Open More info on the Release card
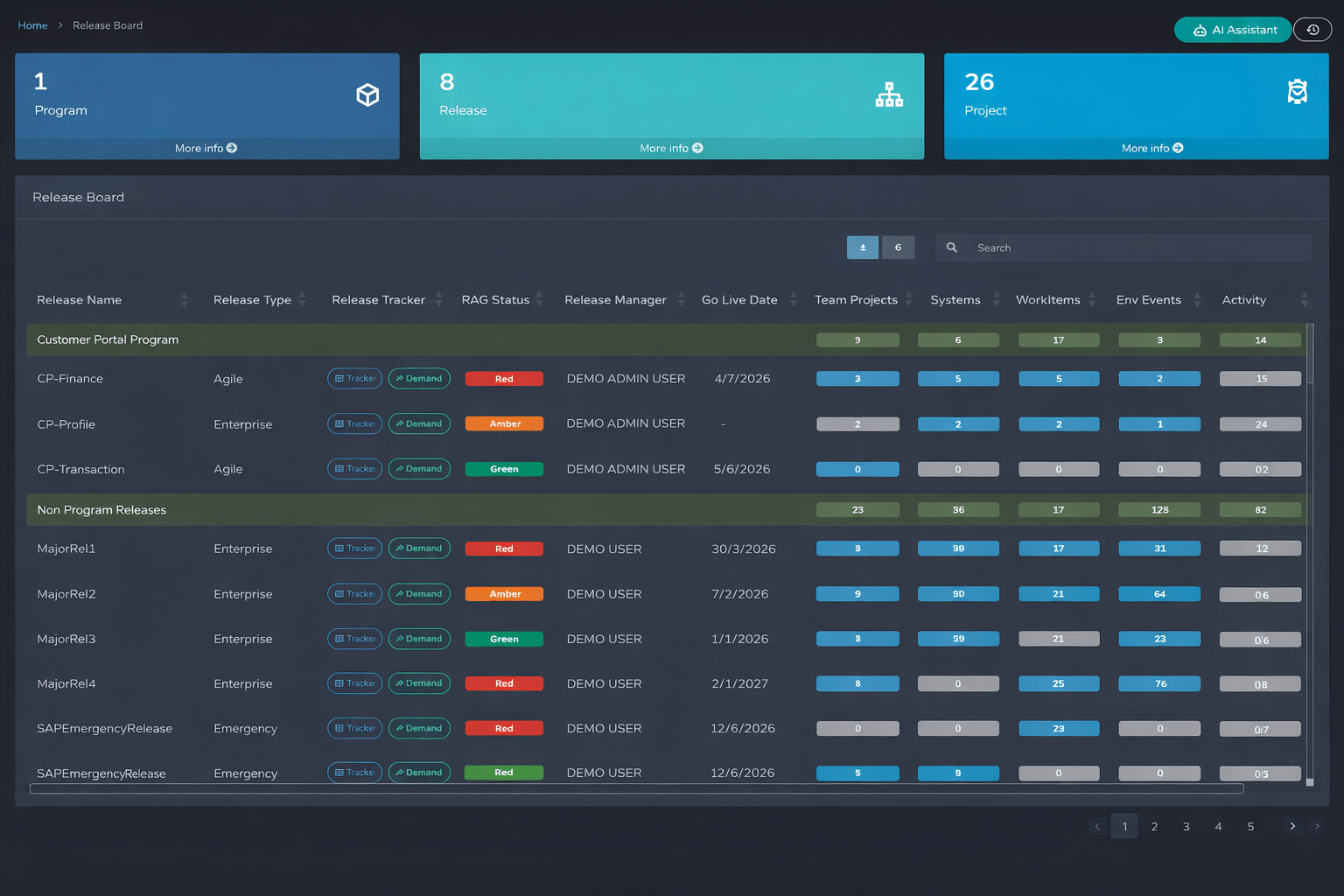This screenshot has height=896, width=1344. (671, 149)
